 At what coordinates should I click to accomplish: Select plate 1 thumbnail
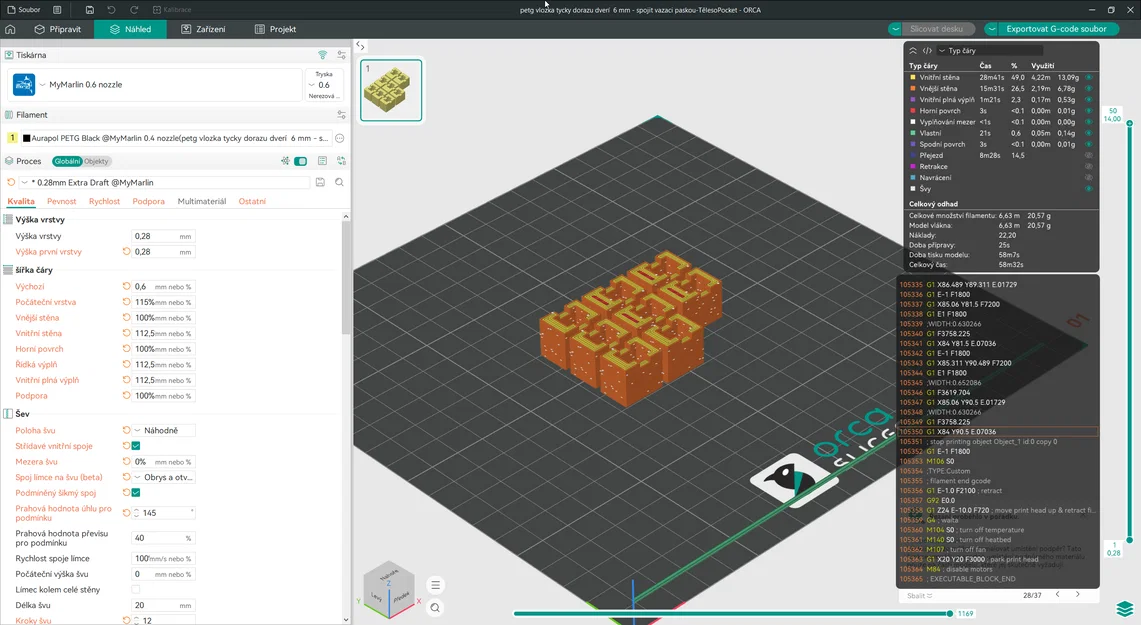(391, 90)
